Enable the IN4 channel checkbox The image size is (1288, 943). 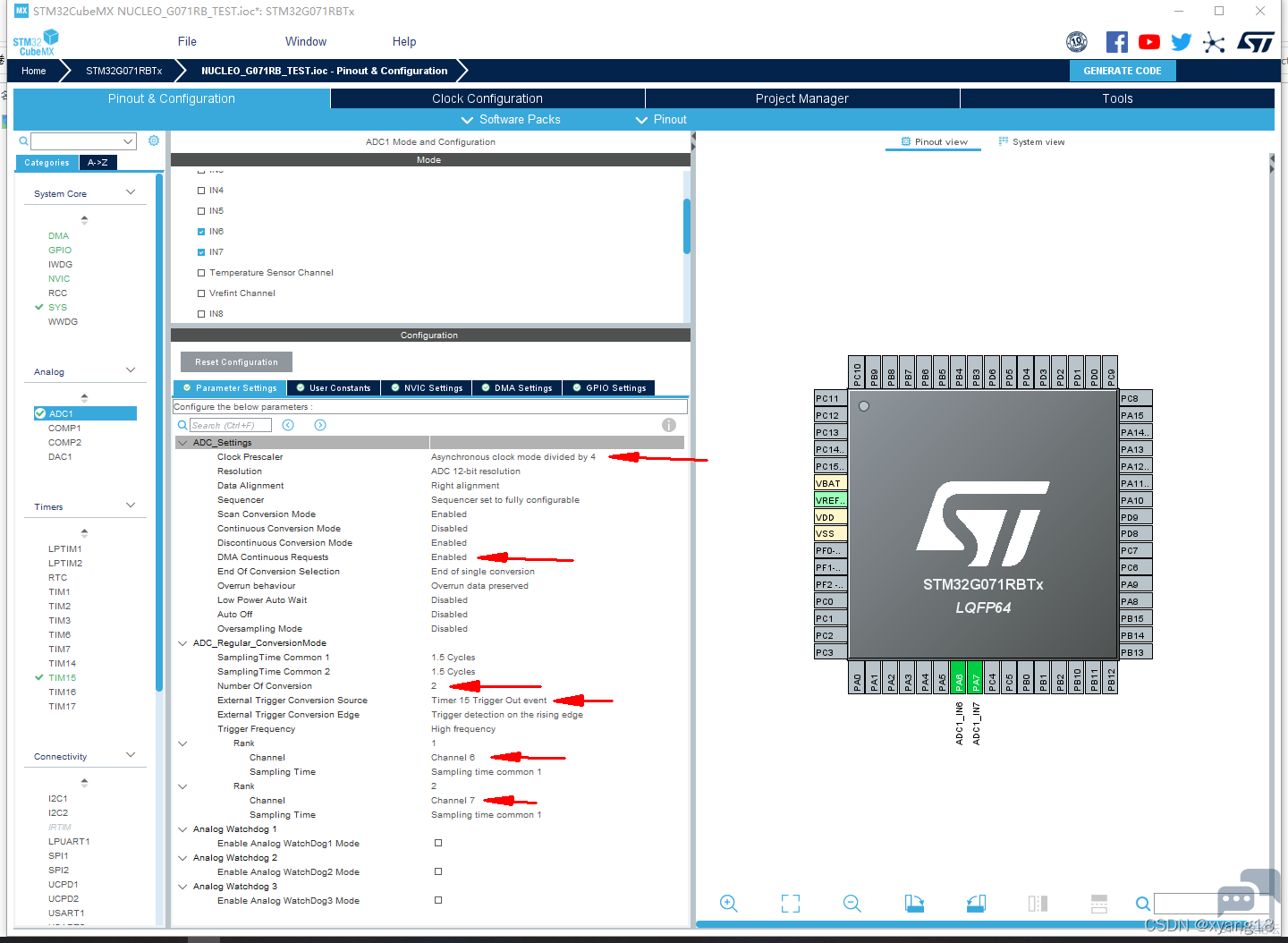[201, 191]
